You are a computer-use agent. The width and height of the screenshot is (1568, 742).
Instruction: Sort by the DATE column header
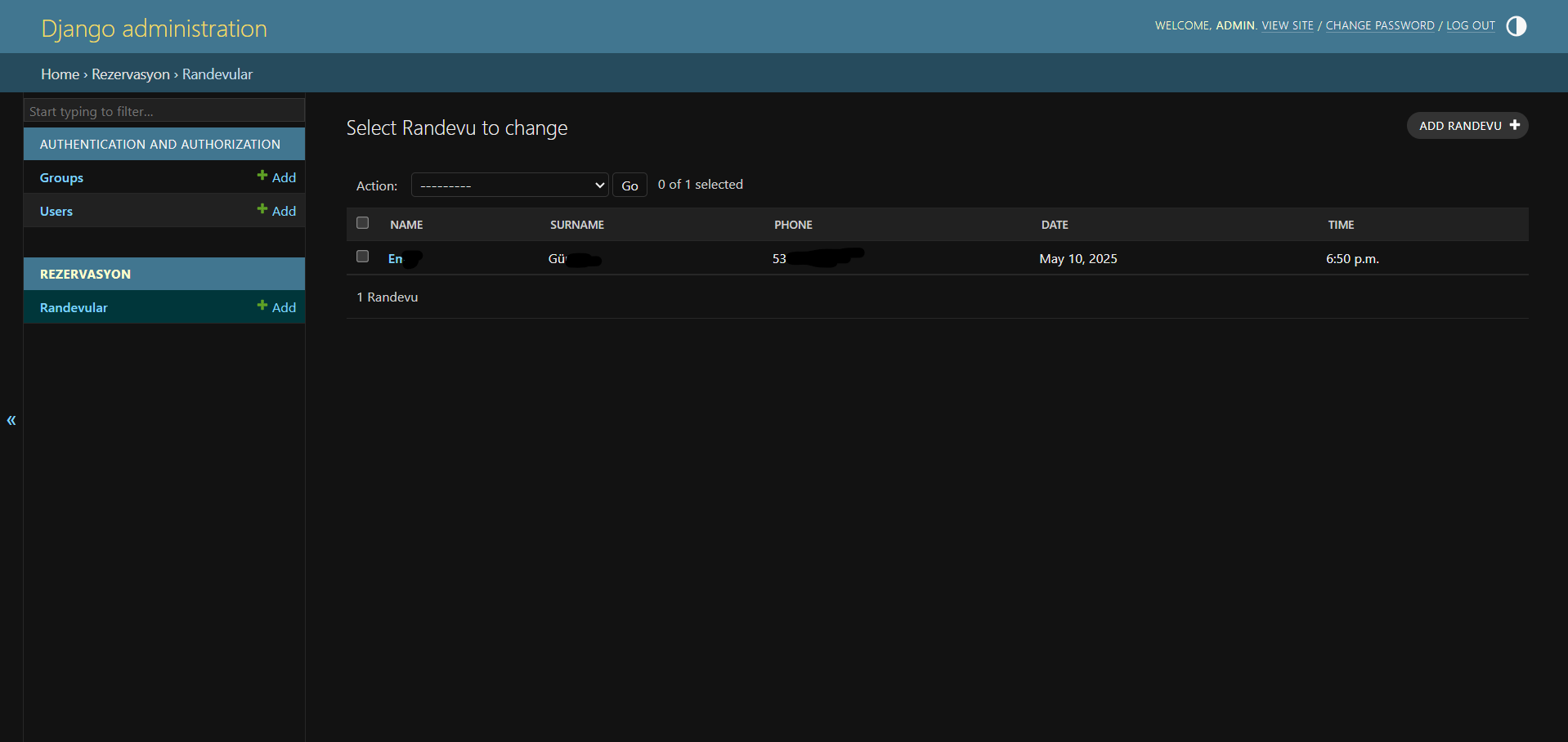tap(1055, 225)
